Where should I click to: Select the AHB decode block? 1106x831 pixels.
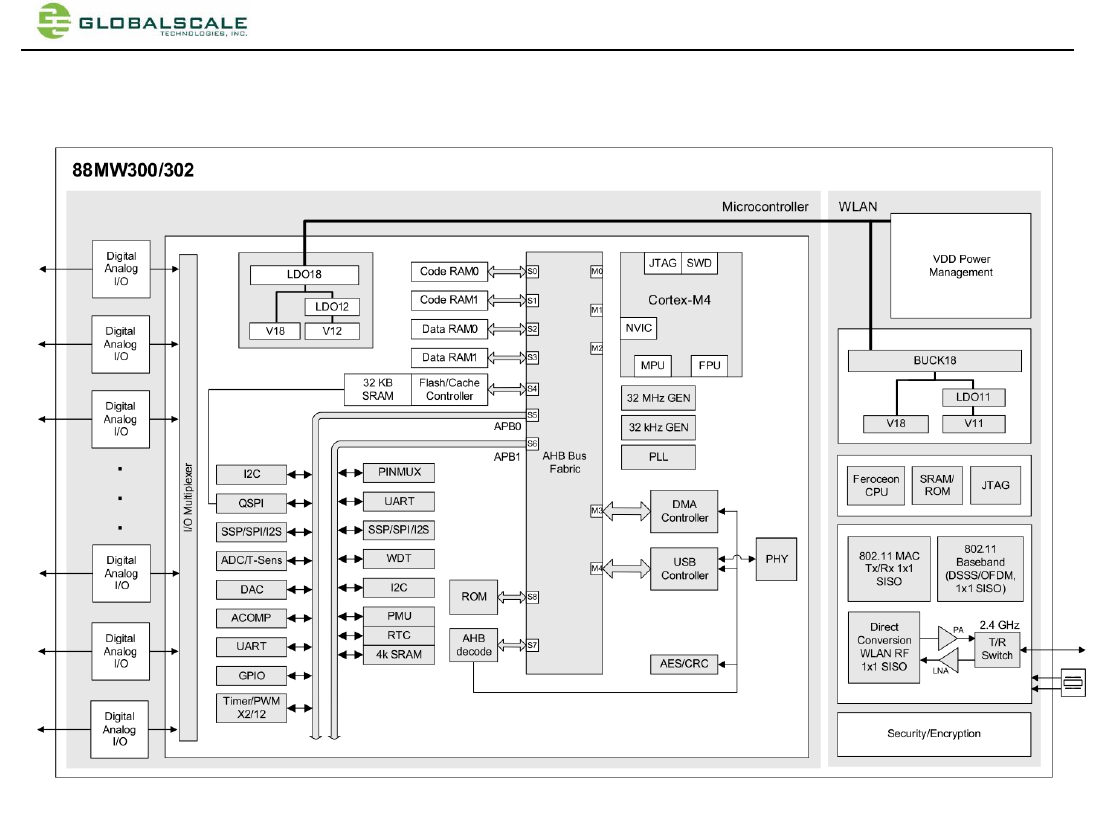tap(473, 645)
